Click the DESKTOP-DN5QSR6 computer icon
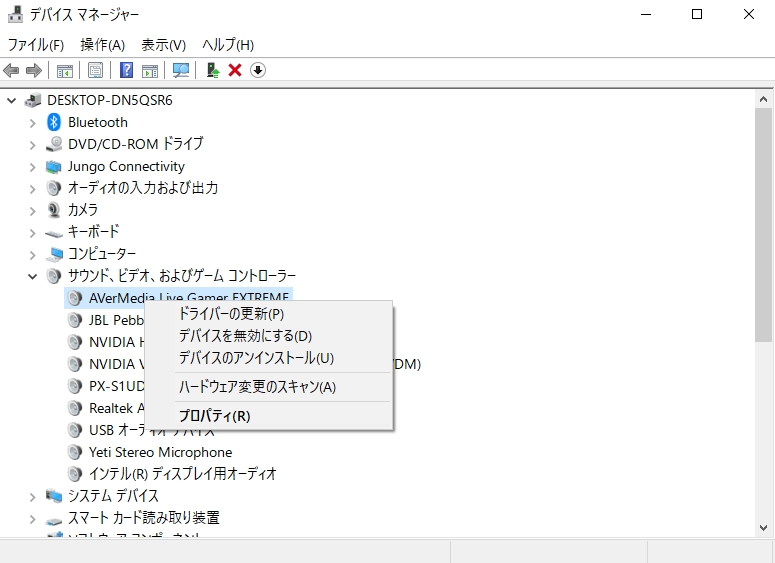This screenshot has width=775, height=563. pyautogui.click(x=33, y=100)
